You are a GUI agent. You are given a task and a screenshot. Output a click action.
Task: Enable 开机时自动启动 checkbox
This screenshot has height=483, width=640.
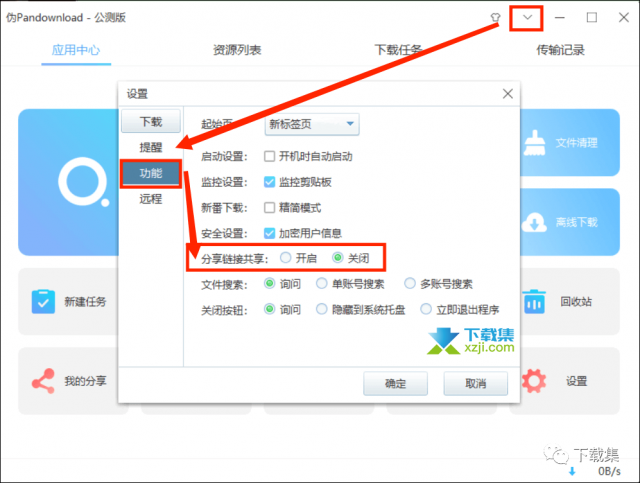pos(269,156)
